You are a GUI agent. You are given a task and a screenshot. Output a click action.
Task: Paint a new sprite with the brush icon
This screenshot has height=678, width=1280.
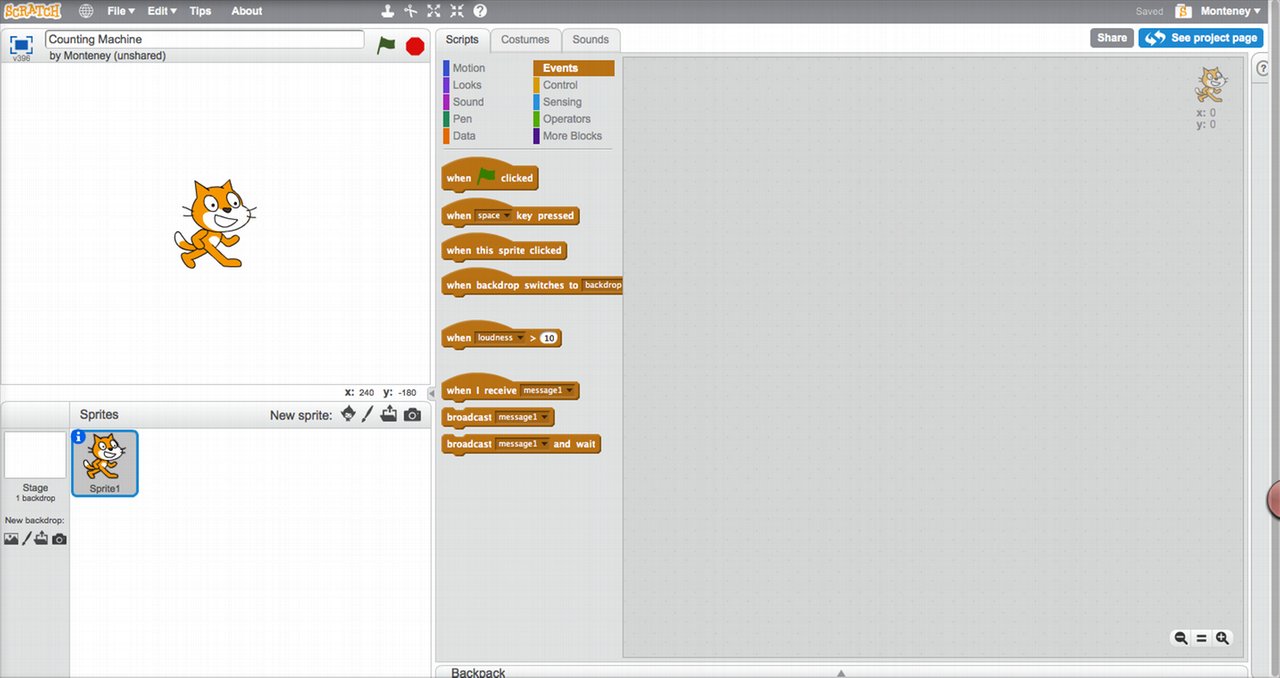[x=367, y=413]
